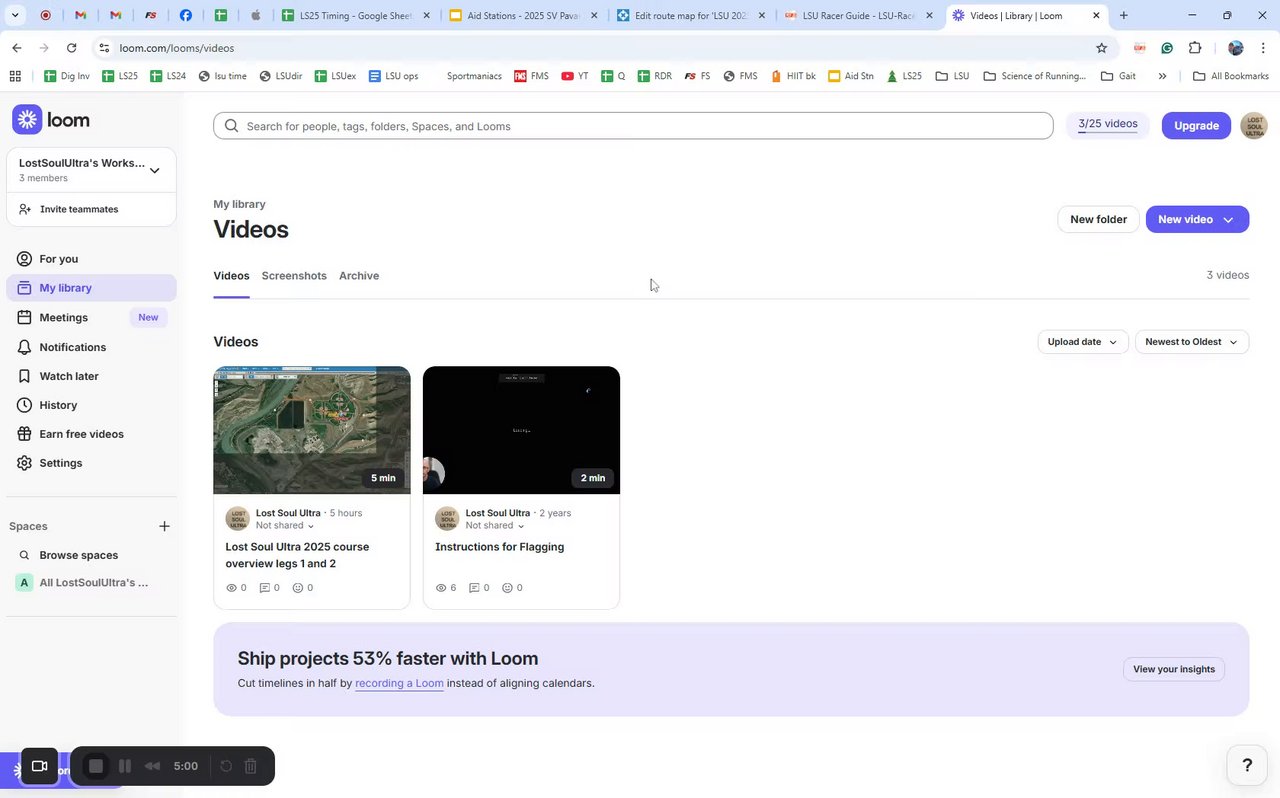Image resolution: width=1280 pixels, height=798 pixels.
Task: Bookmark this page with the star icon
Action: pos(1102,48)
